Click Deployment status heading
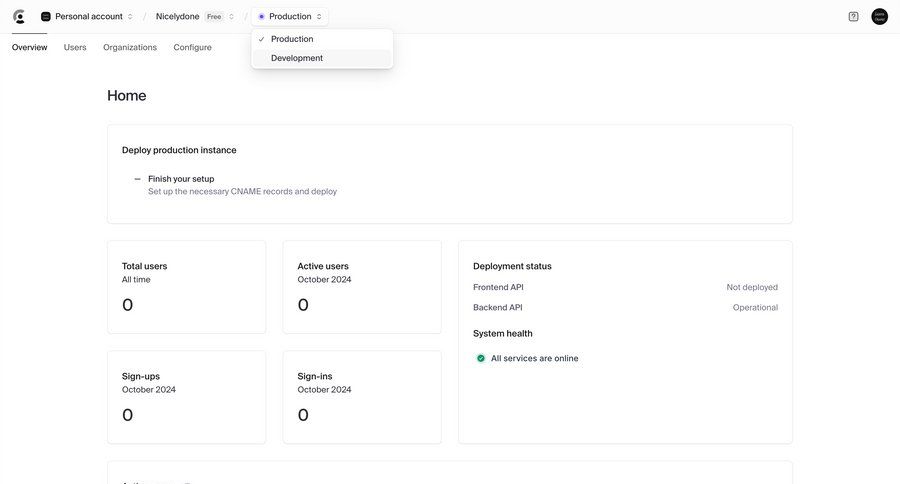 512,266
